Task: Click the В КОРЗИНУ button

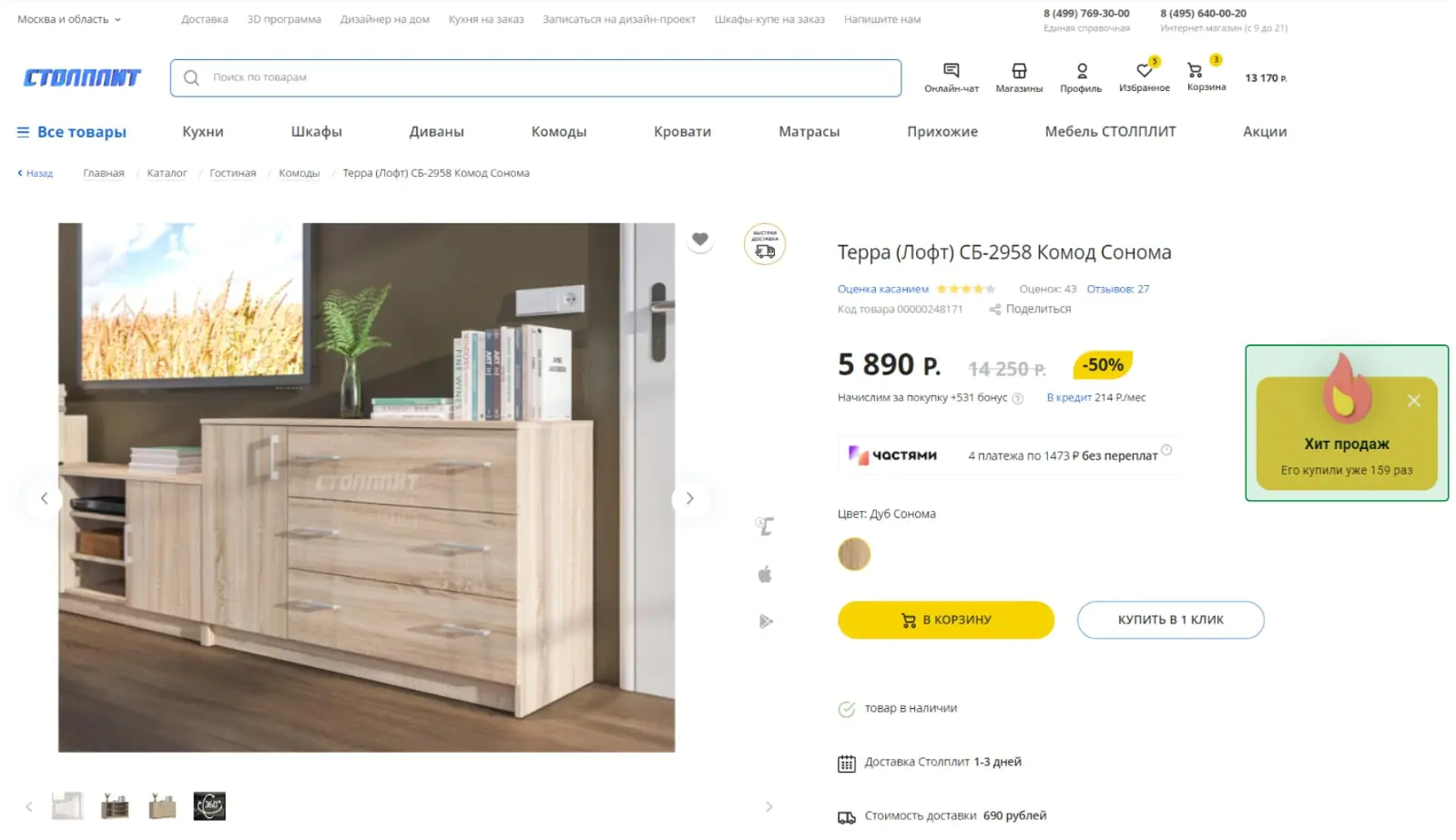Action: pos(946,620)
